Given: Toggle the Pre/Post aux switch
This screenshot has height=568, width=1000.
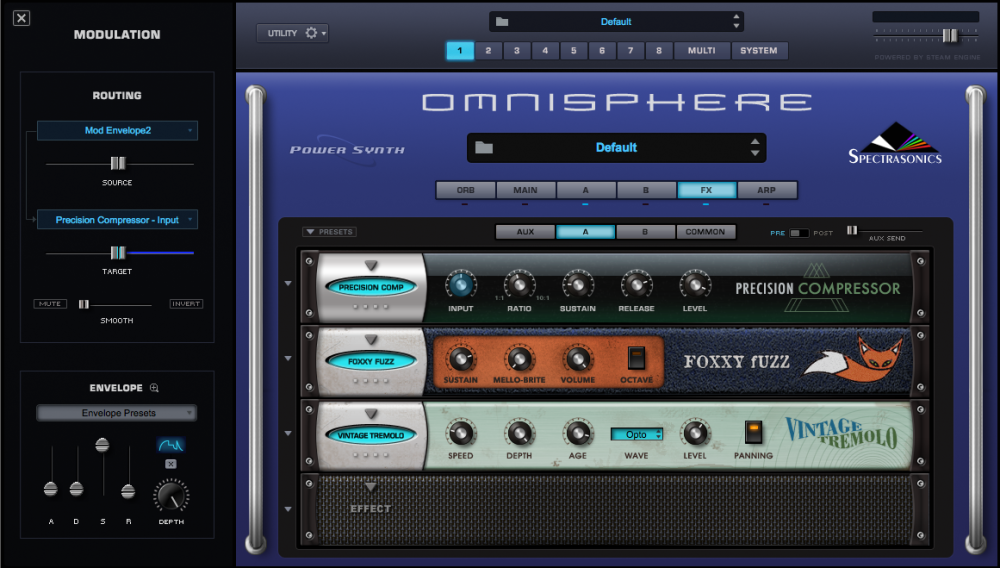Looking at the screenshot, I should pos(798,233).
